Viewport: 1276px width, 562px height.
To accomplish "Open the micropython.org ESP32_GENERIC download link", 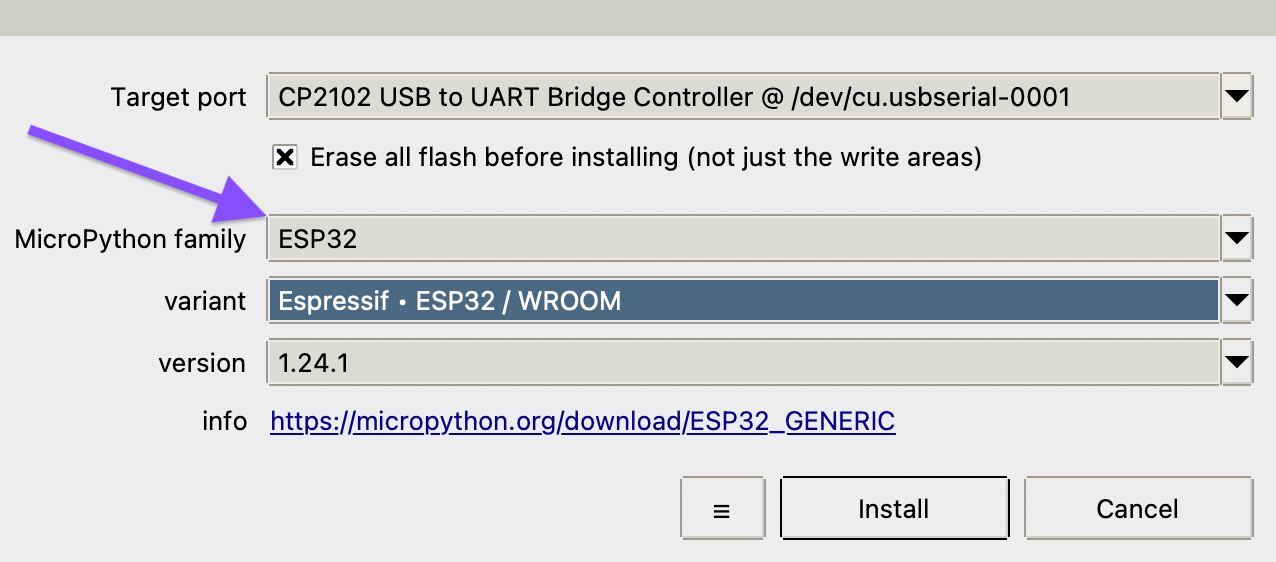I will pos(583,422).
